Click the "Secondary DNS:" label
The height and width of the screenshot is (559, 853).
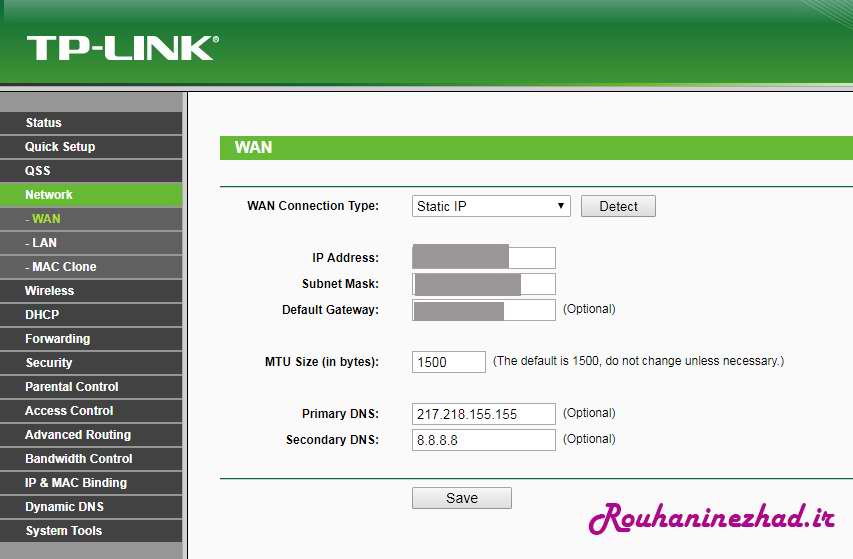(x=332, y=440)
